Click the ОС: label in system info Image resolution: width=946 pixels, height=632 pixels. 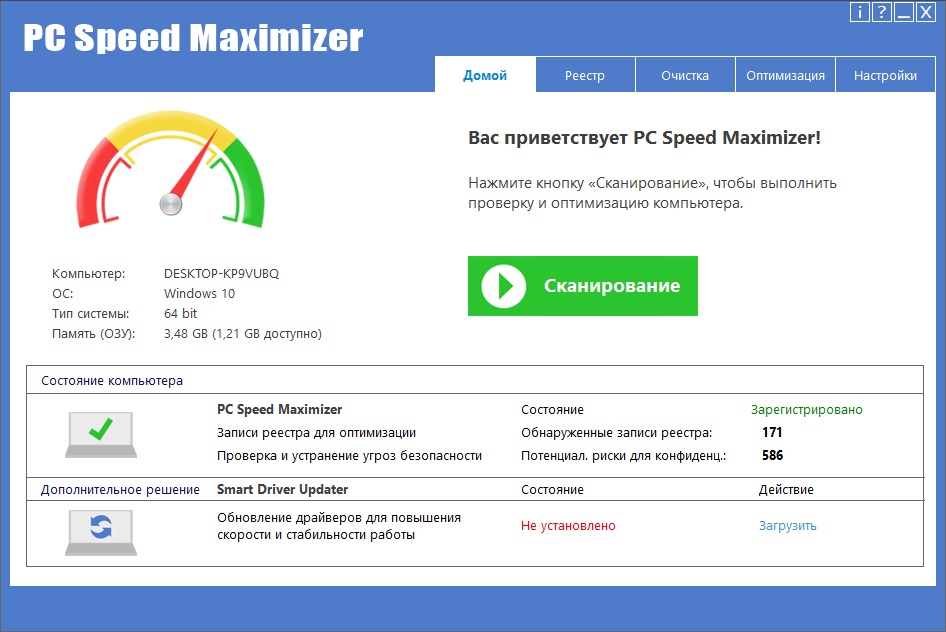[x=63, y=294]
